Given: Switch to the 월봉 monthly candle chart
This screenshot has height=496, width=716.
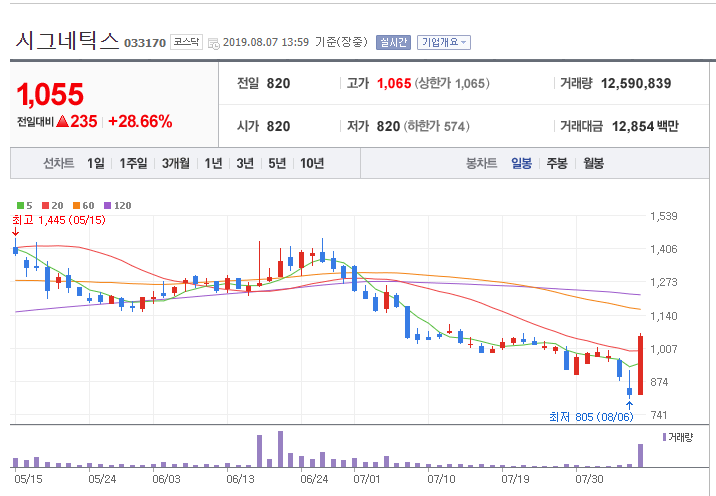Looking at the screenshot, I should point(594,163).
